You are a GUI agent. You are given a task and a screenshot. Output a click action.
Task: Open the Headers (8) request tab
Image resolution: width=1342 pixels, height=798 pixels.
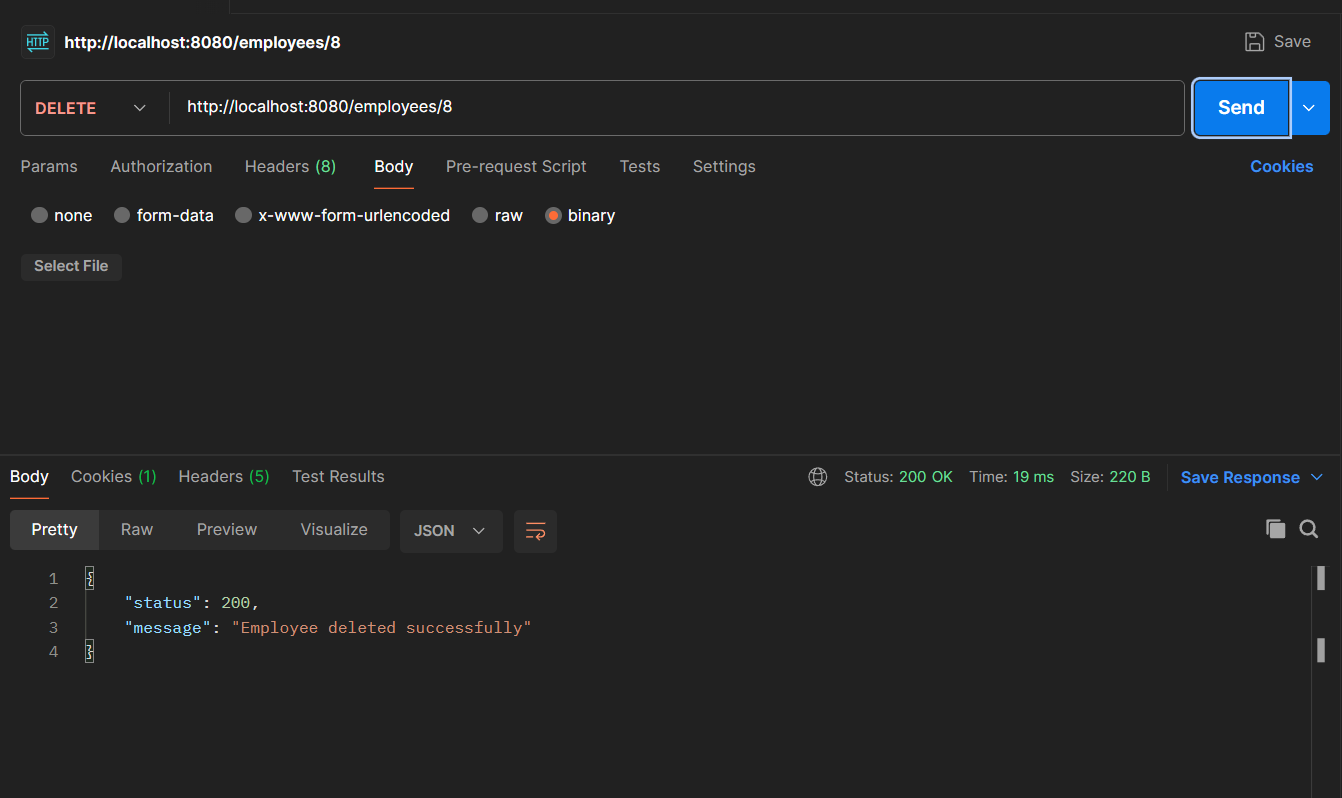(x=290, y=166)
